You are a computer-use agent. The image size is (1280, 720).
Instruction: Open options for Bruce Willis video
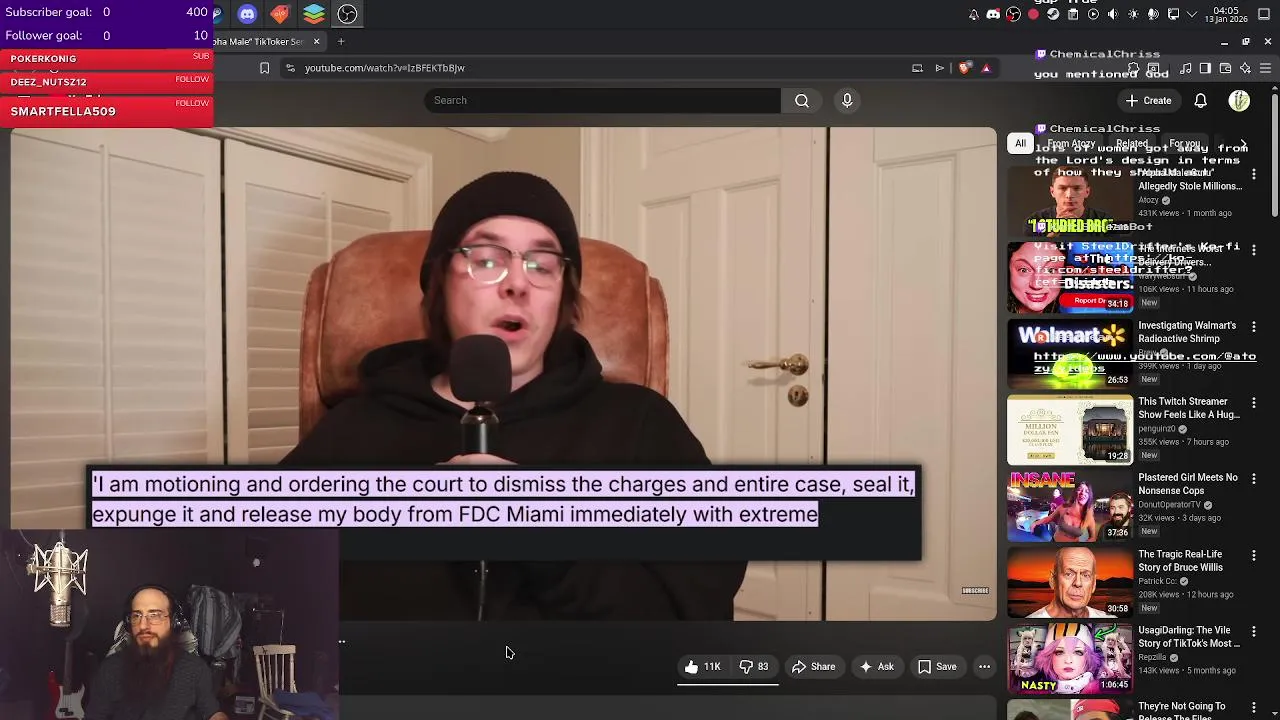[x=1253, y=555]
